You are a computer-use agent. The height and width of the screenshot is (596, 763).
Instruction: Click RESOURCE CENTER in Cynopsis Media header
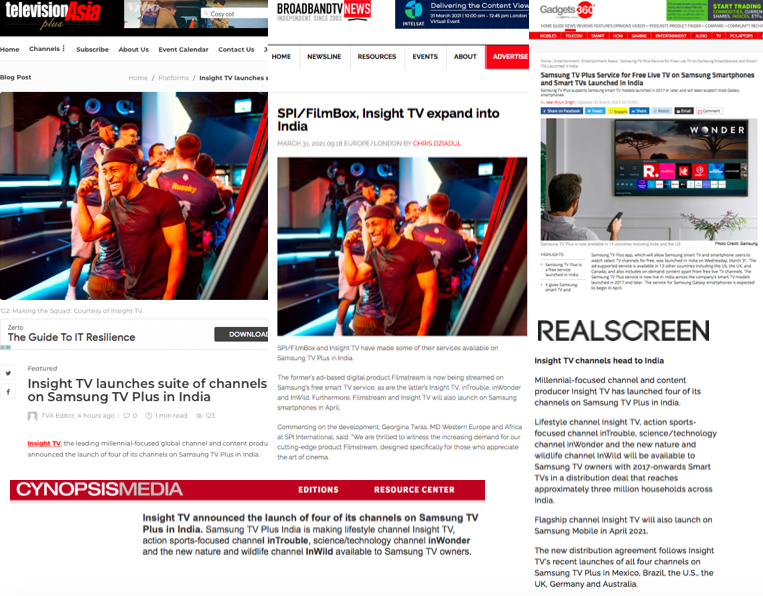tap(414, 489)
